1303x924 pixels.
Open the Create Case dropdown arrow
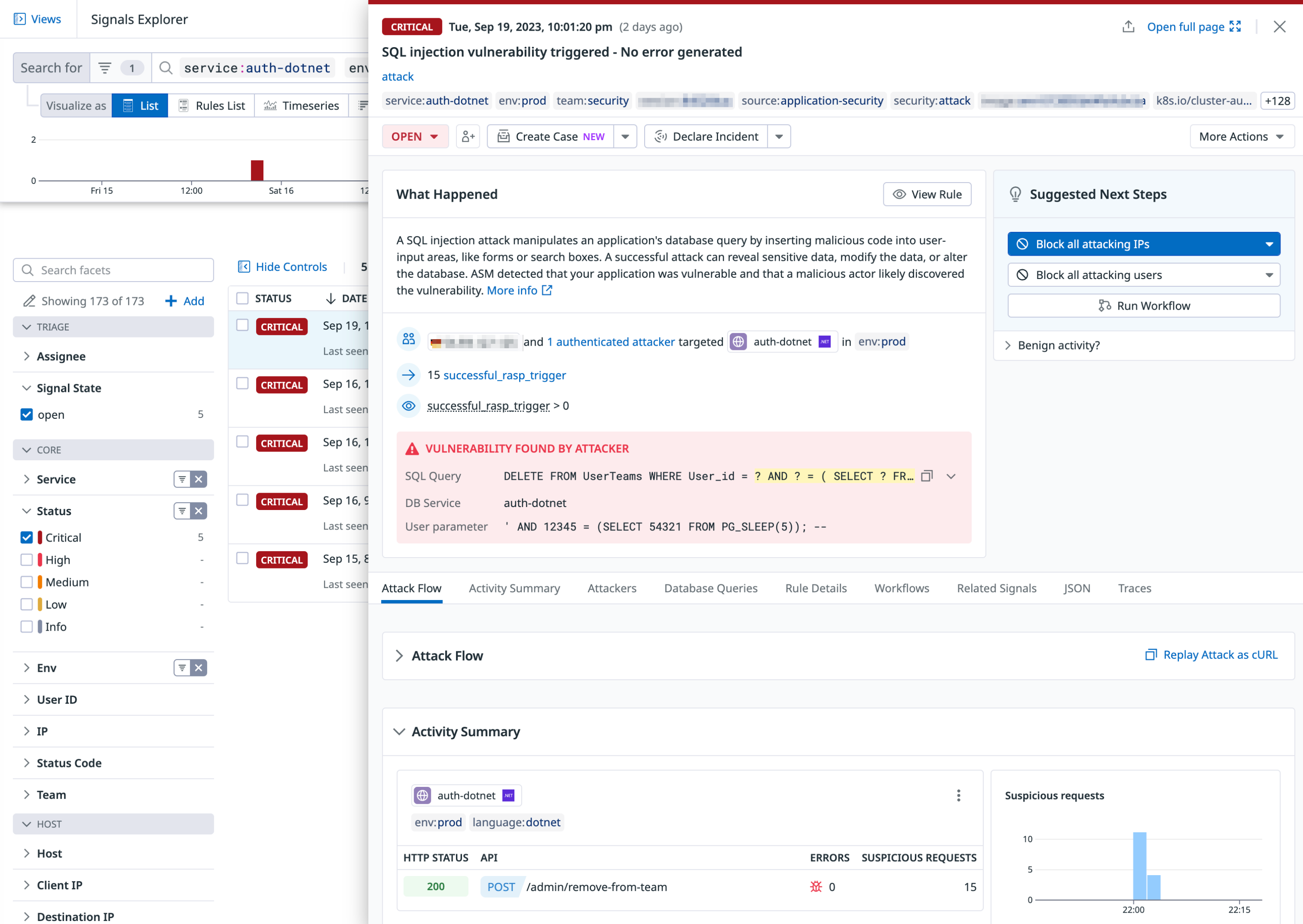(625, 137)
